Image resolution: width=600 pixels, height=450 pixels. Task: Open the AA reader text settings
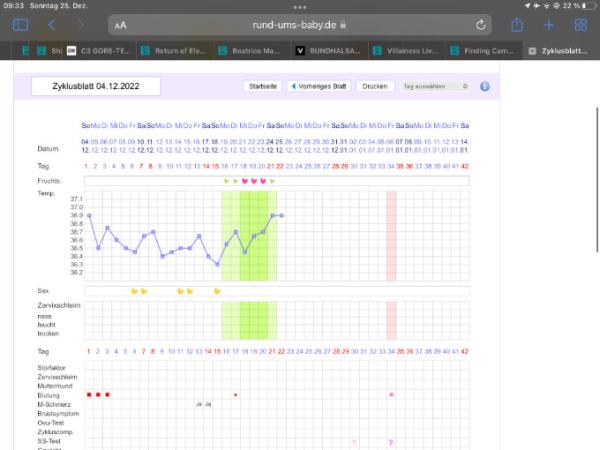(x=121, y=26)
